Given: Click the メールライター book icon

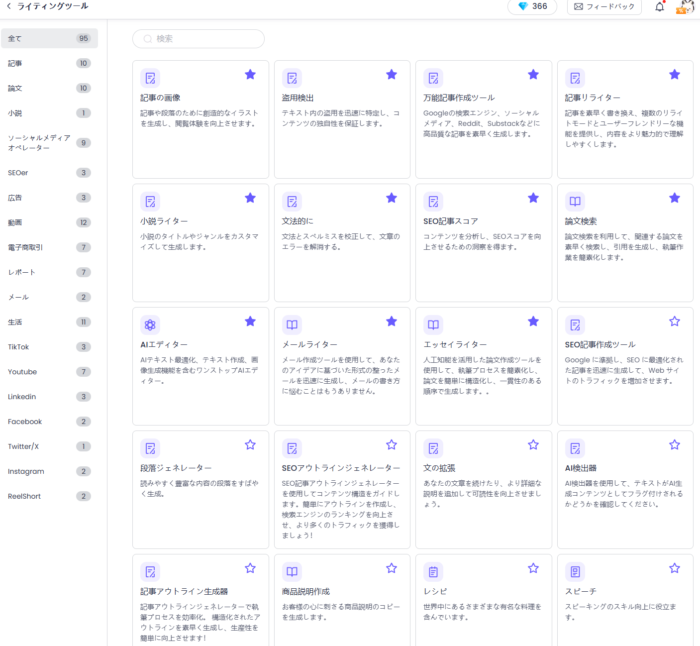Looking at the screenshot, I should [x=292, y=325].
